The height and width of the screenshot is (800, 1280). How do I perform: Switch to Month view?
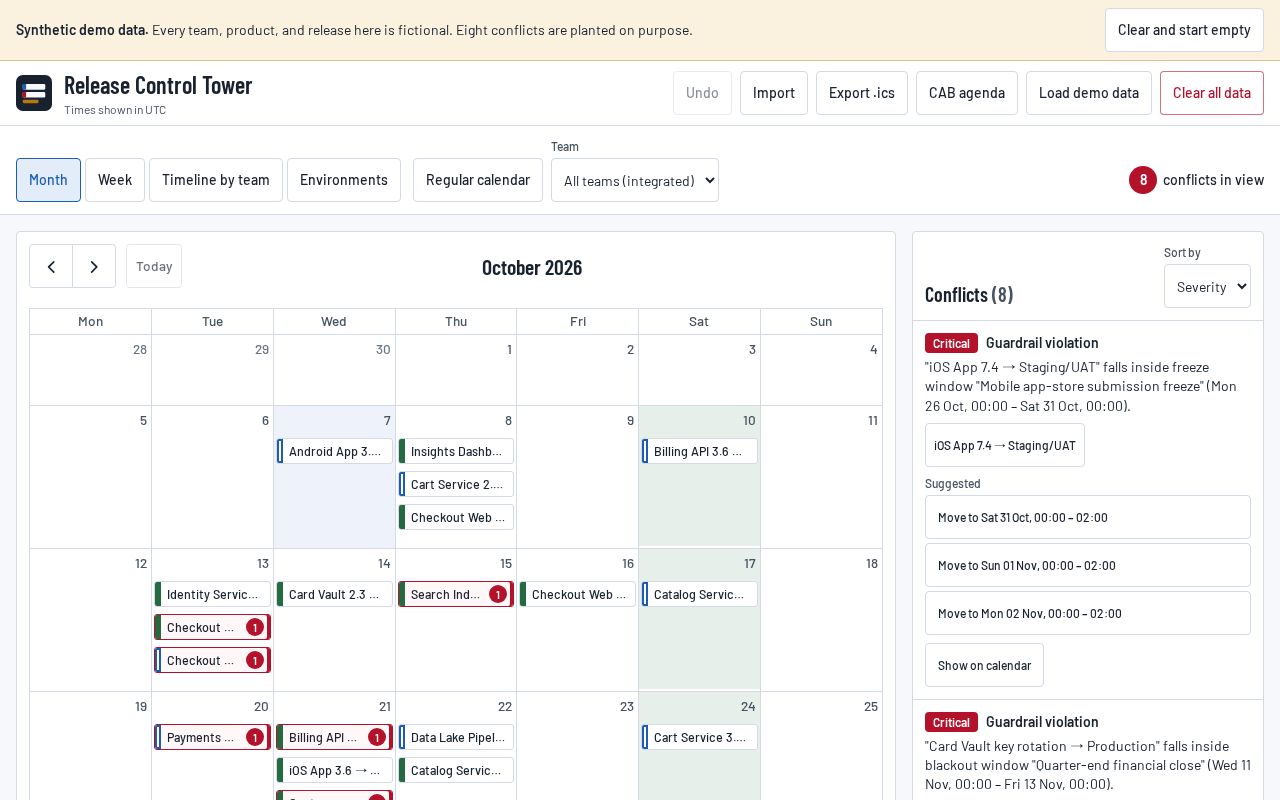point(48,180)
